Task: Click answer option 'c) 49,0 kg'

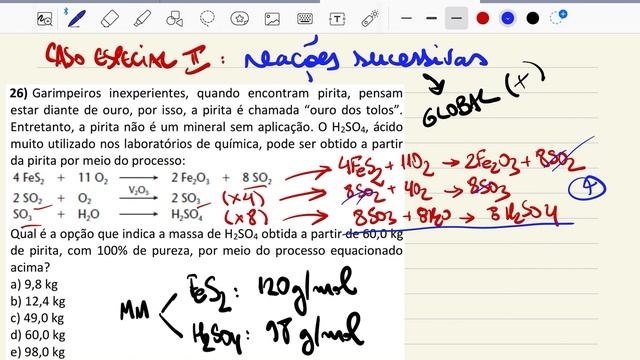Action: click(x=37, y=318)
